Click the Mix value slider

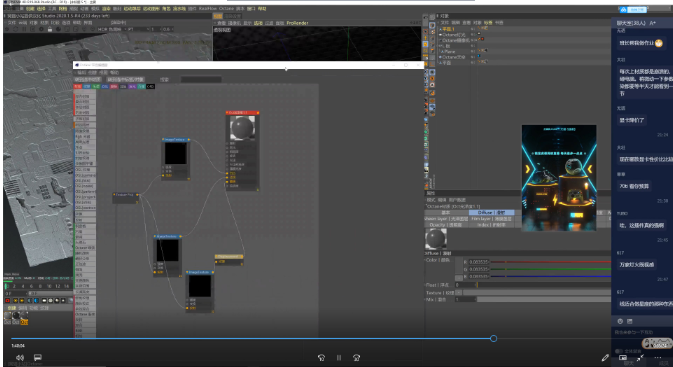[x=544, y=299]
